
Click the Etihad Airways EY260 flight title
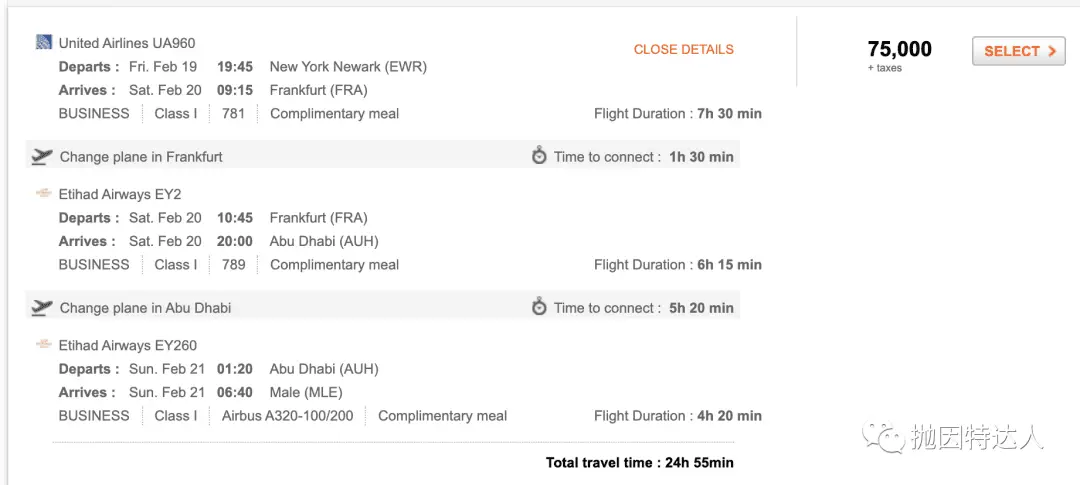coord(127,345)
